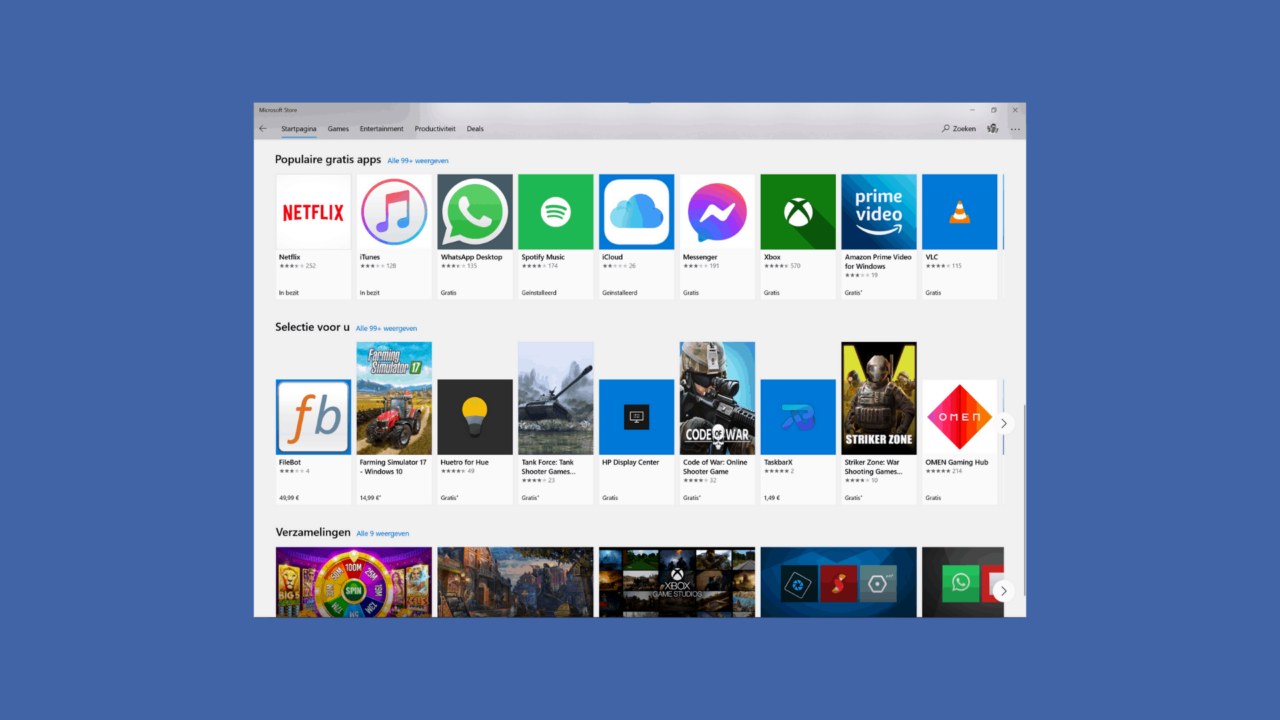Open the Xbox app listing
The width and height of the screenshot is (1280, 720).
[797, 212]
